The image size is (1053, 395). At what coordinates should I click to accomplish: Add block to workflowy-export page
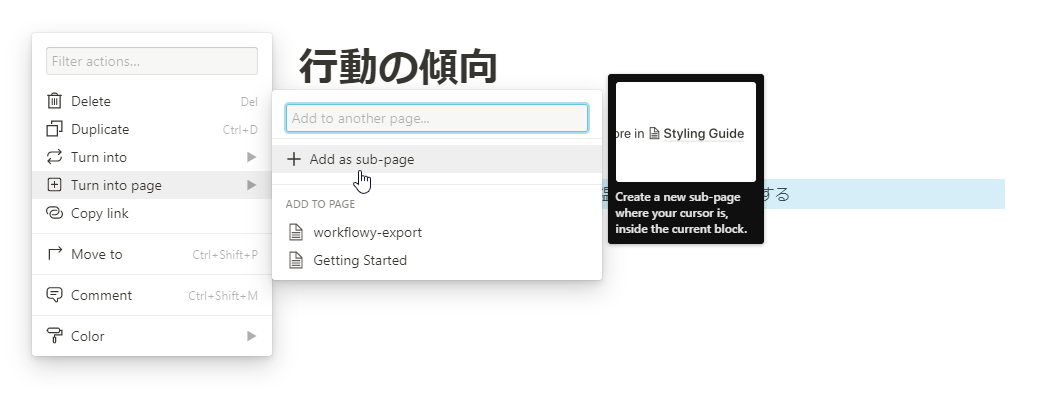(437, 232)
